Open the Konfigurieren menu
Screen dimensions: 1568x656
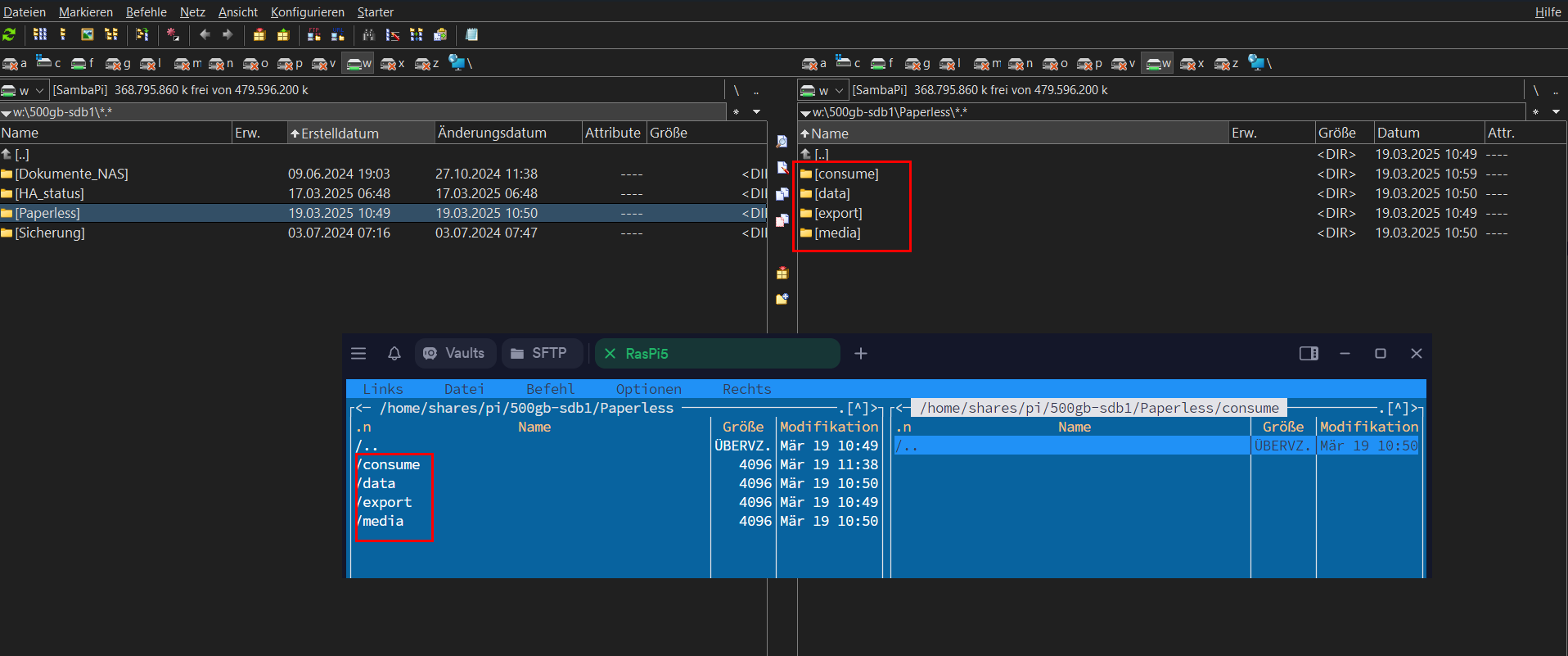(x=308, y=12)
